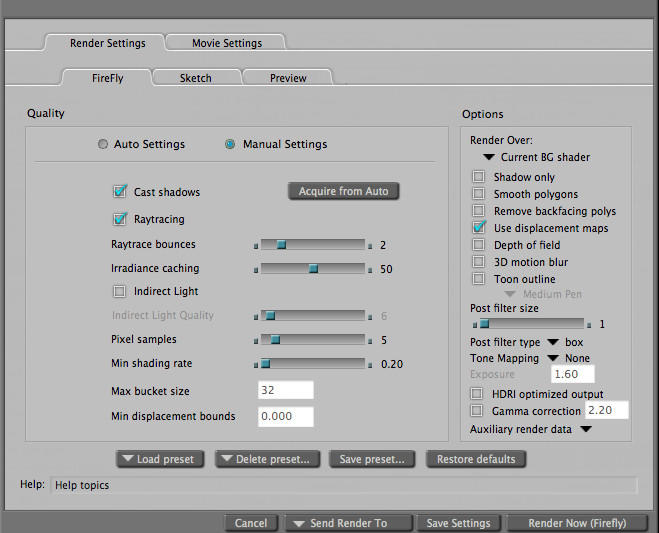This screenshot has width=659, height=533.
Task: Click the Pixel samples slider handle
Action: pos(275,340)
